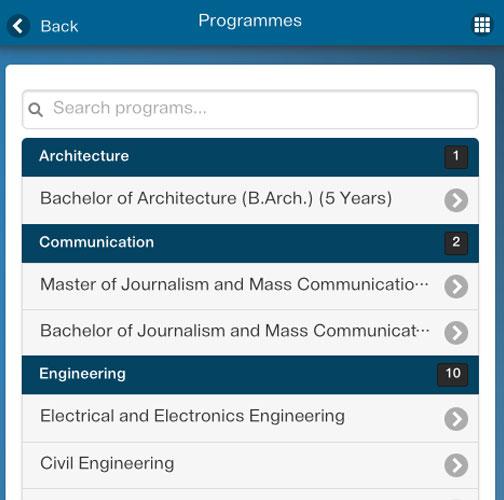This screenshot has height=500, width=504.
Task: Click arrow beside Master of Journalism
Action: pyautogui.click(x=456, y=286)
